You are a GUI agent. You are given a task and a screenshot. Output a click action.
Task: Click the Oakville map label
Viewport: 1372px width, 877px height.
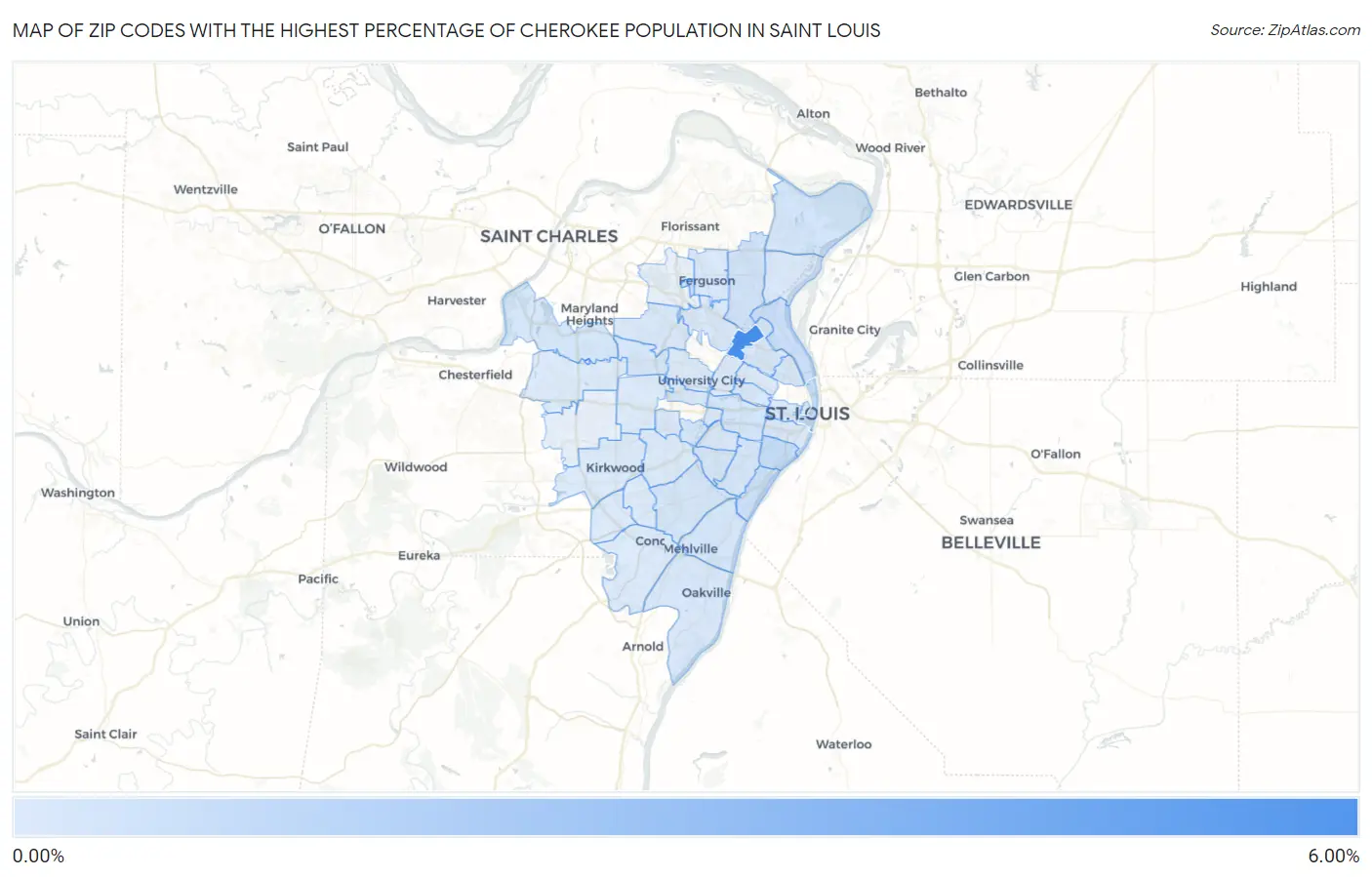coord(706,593)
